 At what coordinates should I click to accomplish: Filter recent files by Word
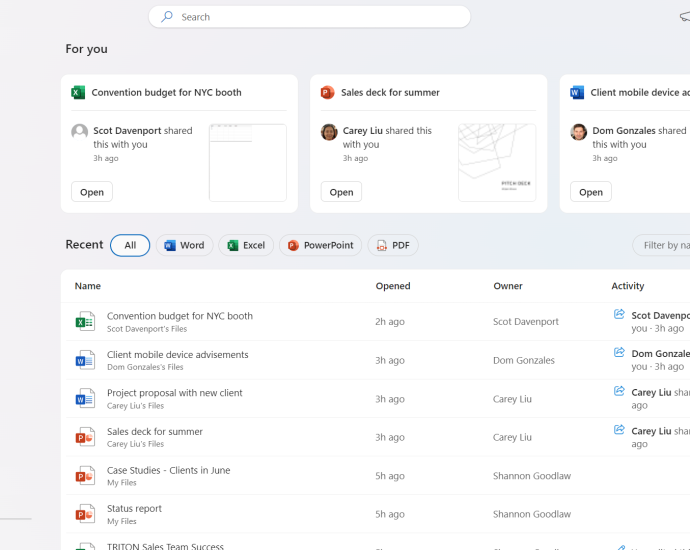(184, 245)
